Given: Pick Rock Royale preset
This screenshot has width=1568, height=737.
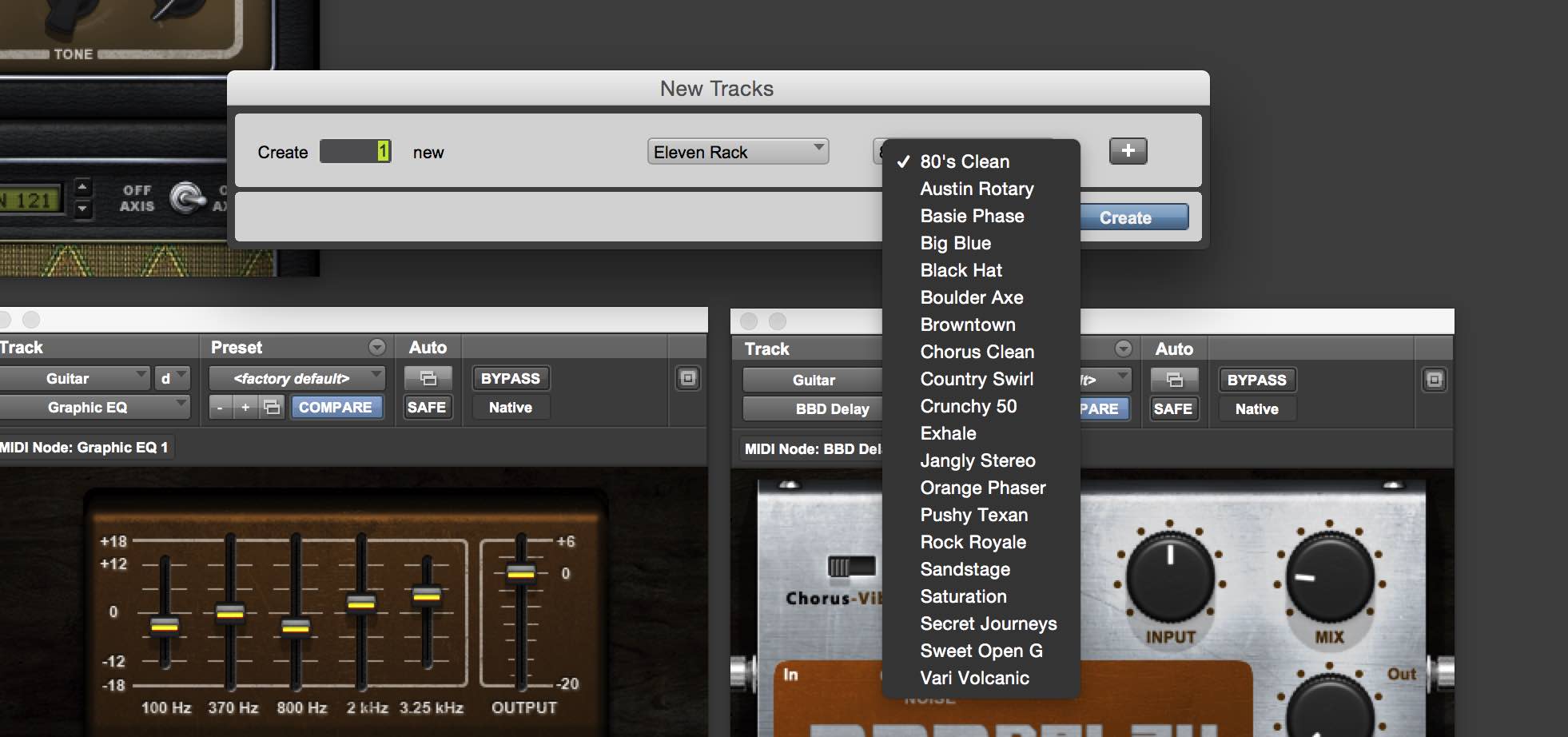Looking at the screenshot, I should 981,542.
